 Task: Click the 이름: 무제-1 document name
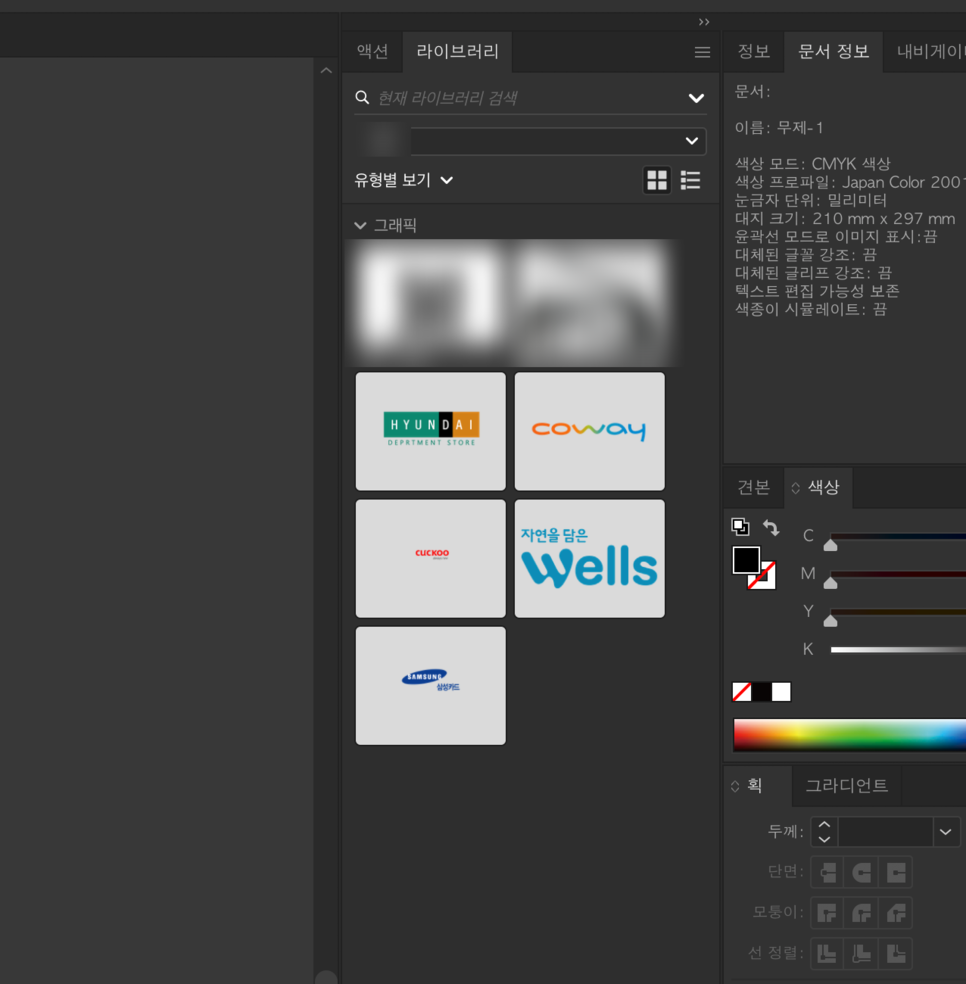[779, 127]
